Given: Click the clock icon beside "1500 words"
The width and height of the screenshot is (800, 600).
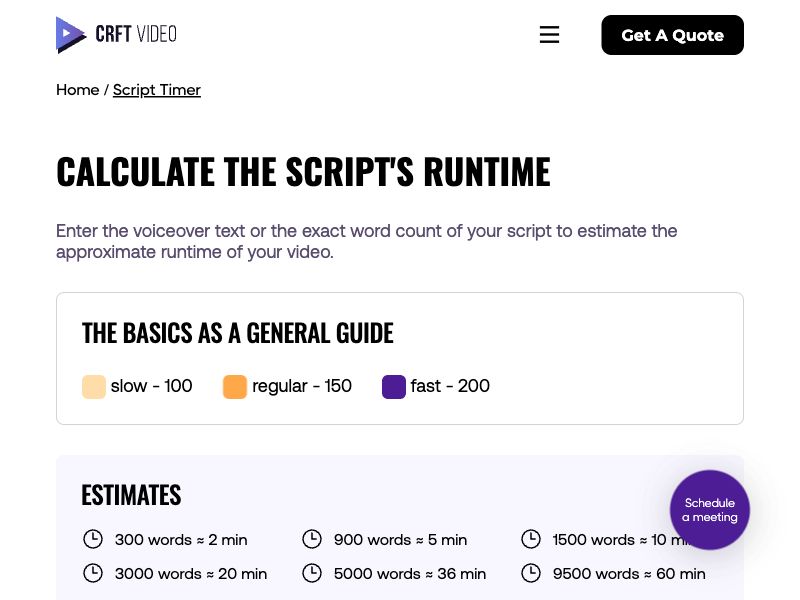Looking at the screenshot, I should click(x=531, y=539).
